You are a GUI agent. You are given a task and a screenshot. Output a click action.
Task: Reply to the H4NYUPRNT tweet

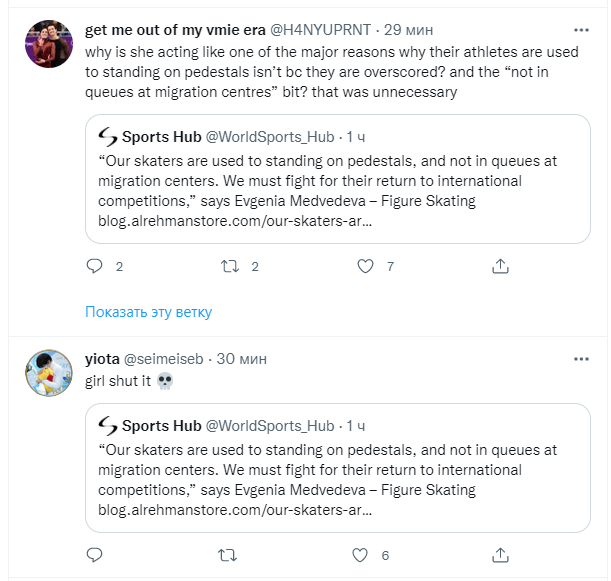click(x=95, y=267)
